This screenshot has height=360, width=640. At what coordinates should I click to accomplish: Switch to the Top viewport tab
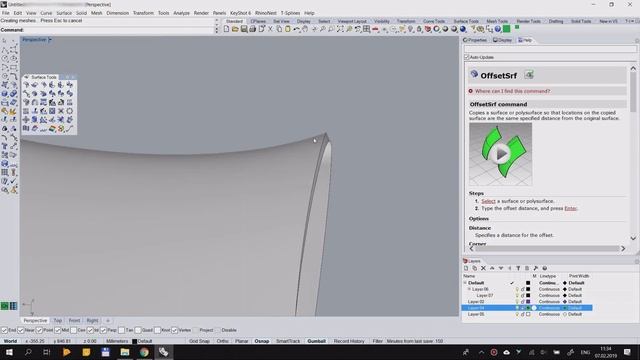point(58,320)
